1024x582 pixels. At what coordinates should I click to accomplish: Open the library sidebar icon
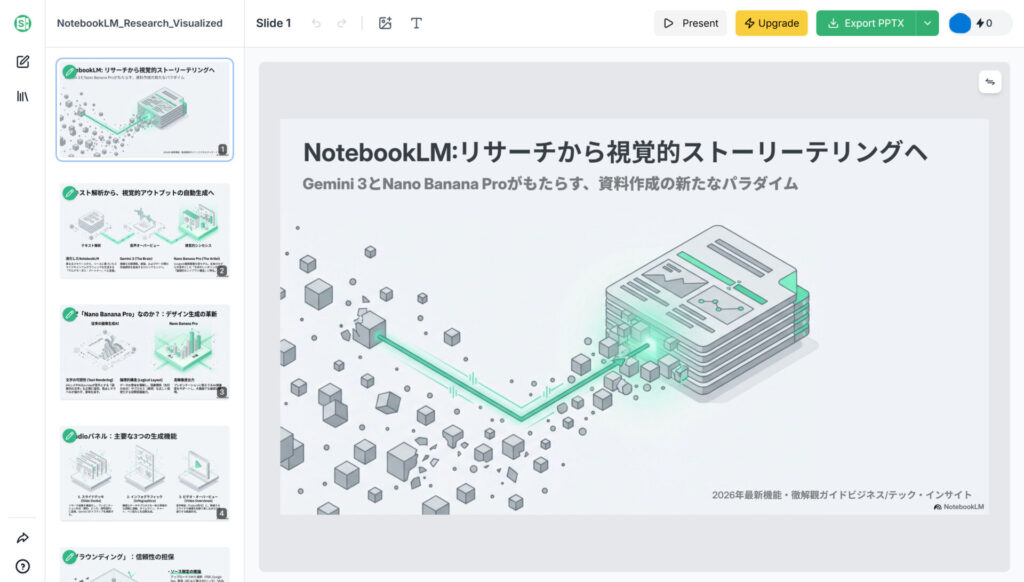click(22, 96)
